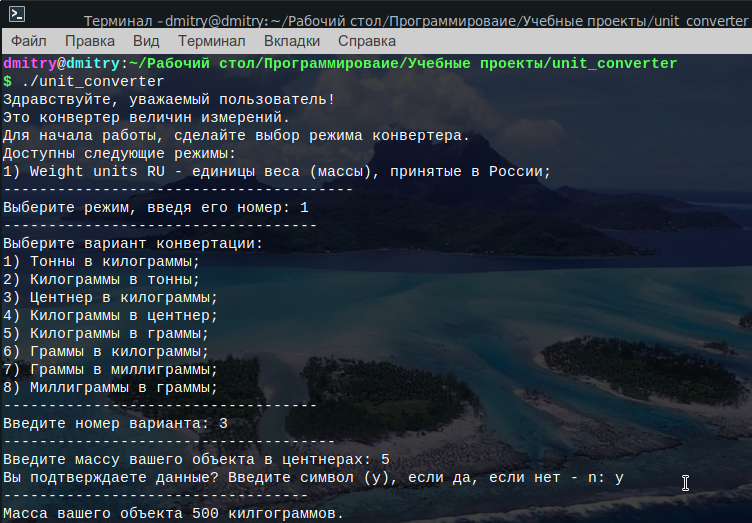This screenshot has width=752, height=523.
Task: Click the line 'Доступны следующие режимы:'
Action: (x=119, y=153)
